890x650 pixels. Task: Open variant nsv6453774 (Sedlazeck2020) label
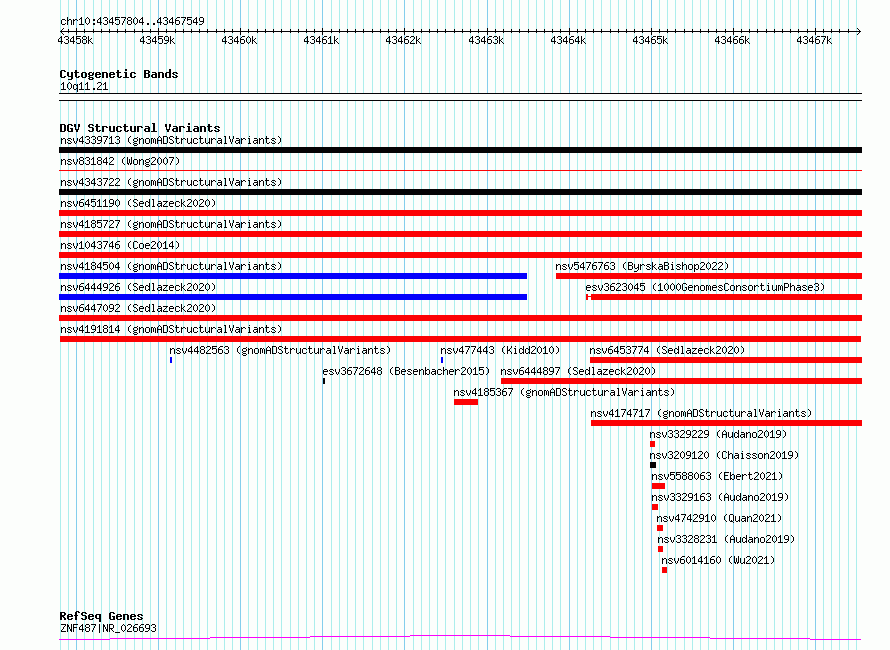(667, 350)
